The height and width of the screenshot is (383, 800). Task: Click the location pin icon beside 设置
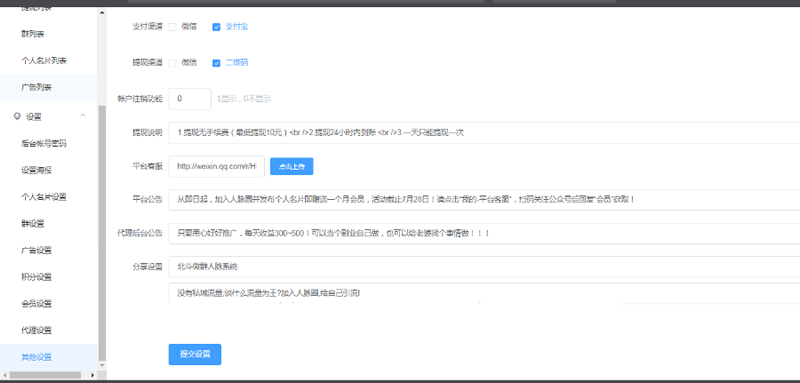pos(16,117)
